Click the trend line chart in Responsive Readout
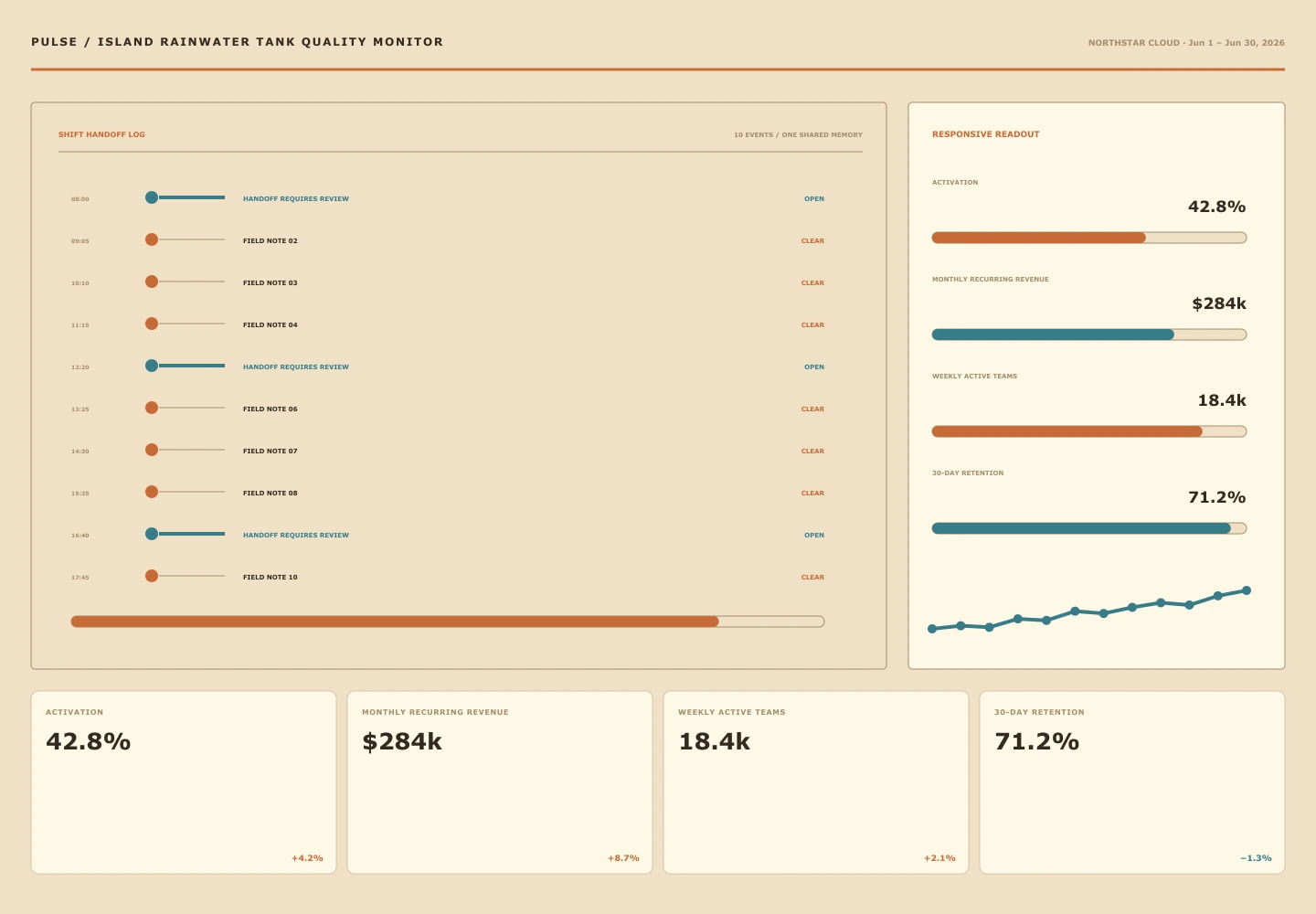 [x=1089, y=610]
